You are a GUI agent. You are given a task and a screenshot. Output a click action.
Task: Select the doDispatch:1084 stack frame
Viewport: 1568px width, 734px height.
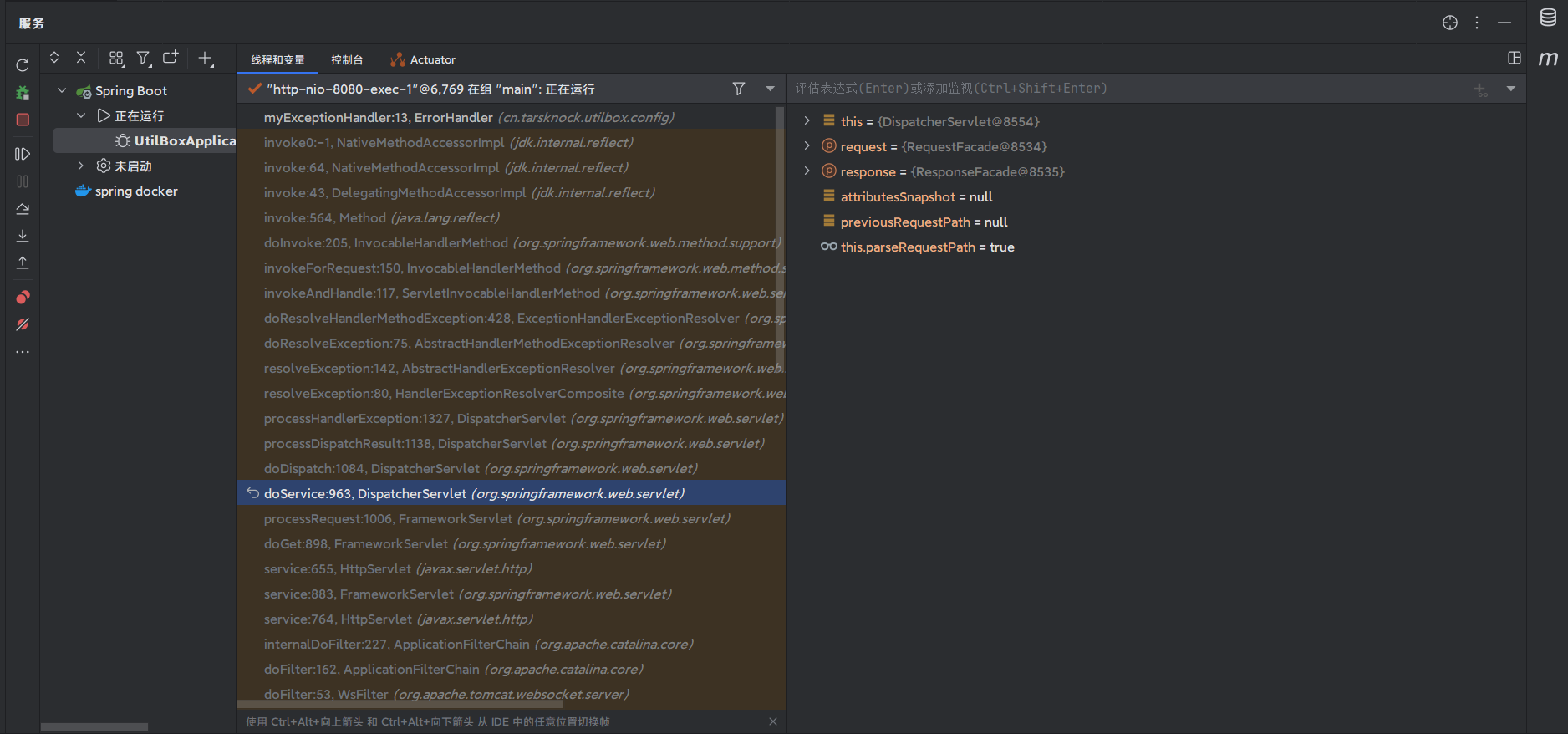coord(481,469)
